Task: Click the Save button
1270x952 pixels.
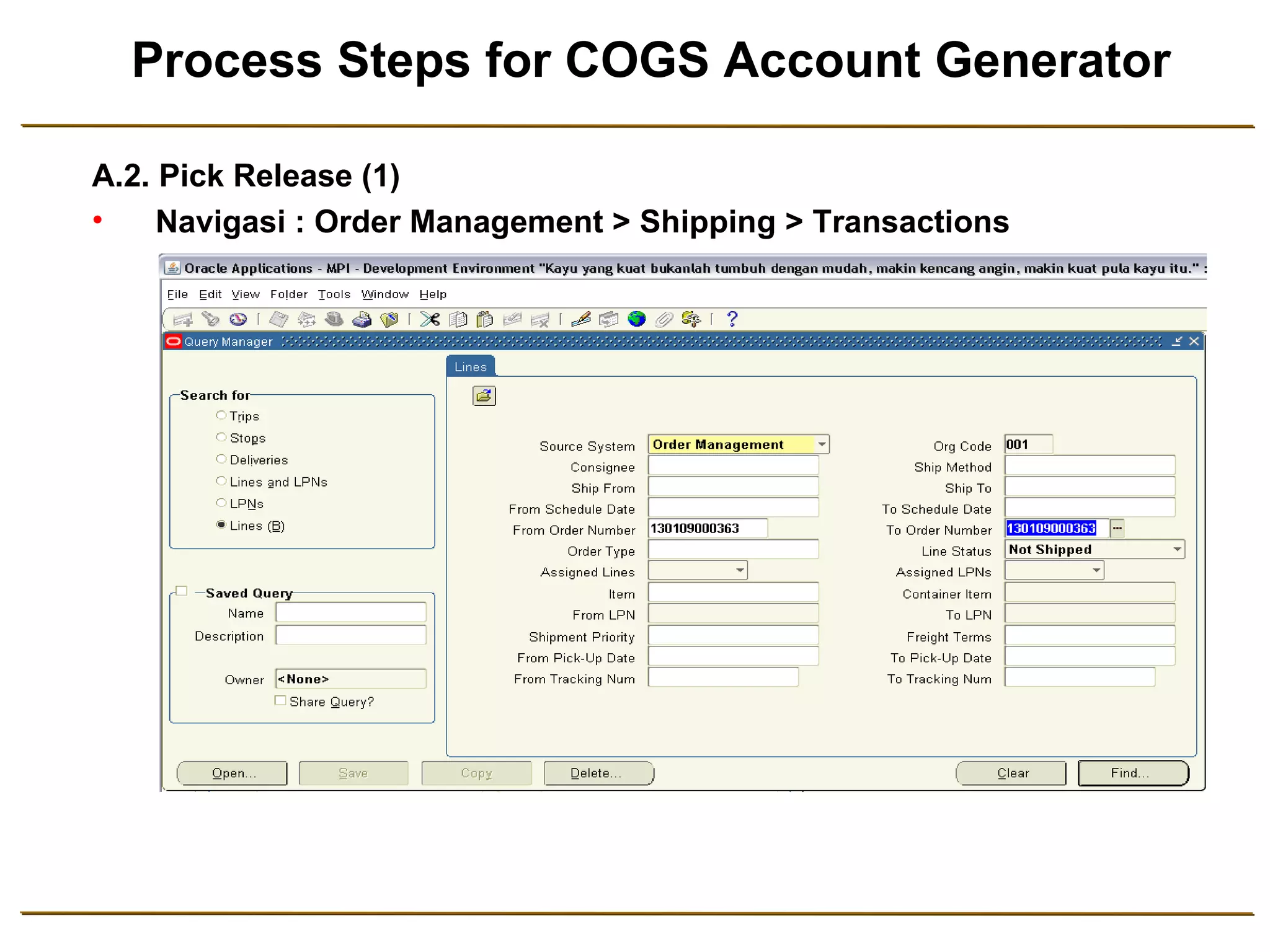Action: click(x=353, y=773)
